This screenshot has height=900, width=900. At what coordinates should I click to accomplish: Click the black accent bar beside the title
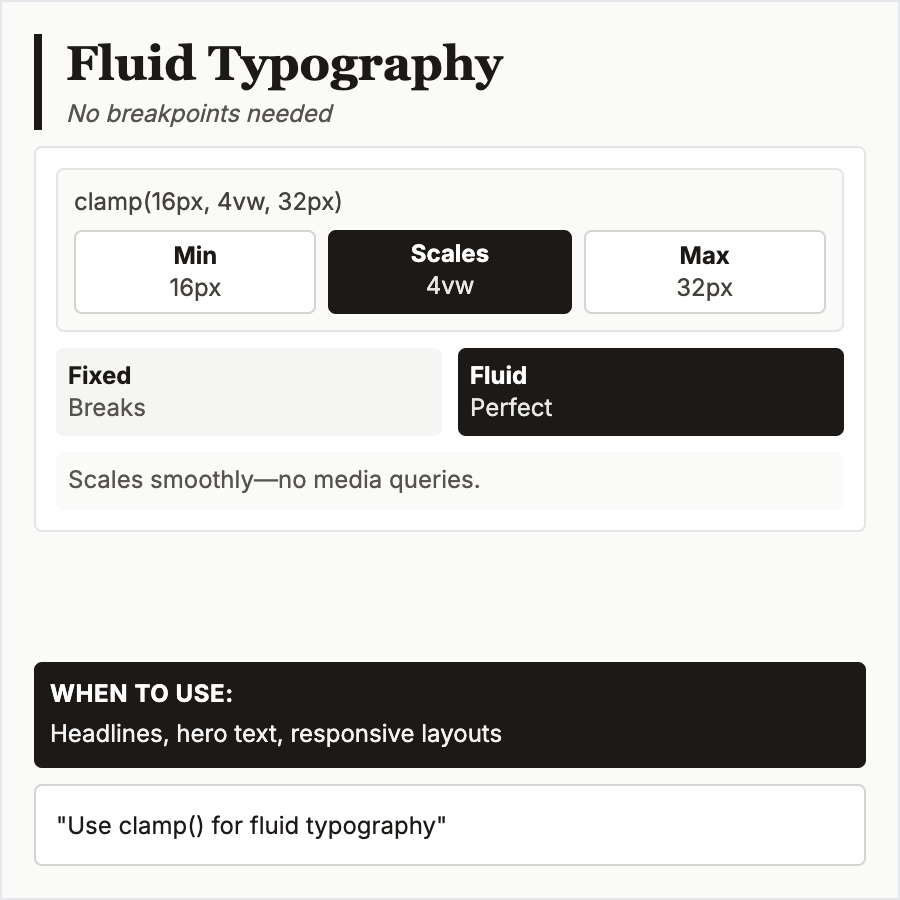38,81
